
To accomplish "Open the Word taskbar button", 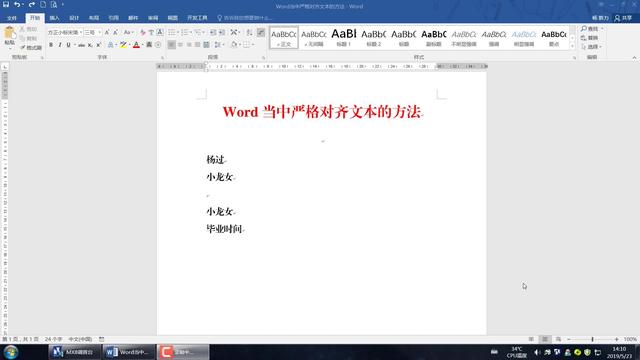I will 128,352.
